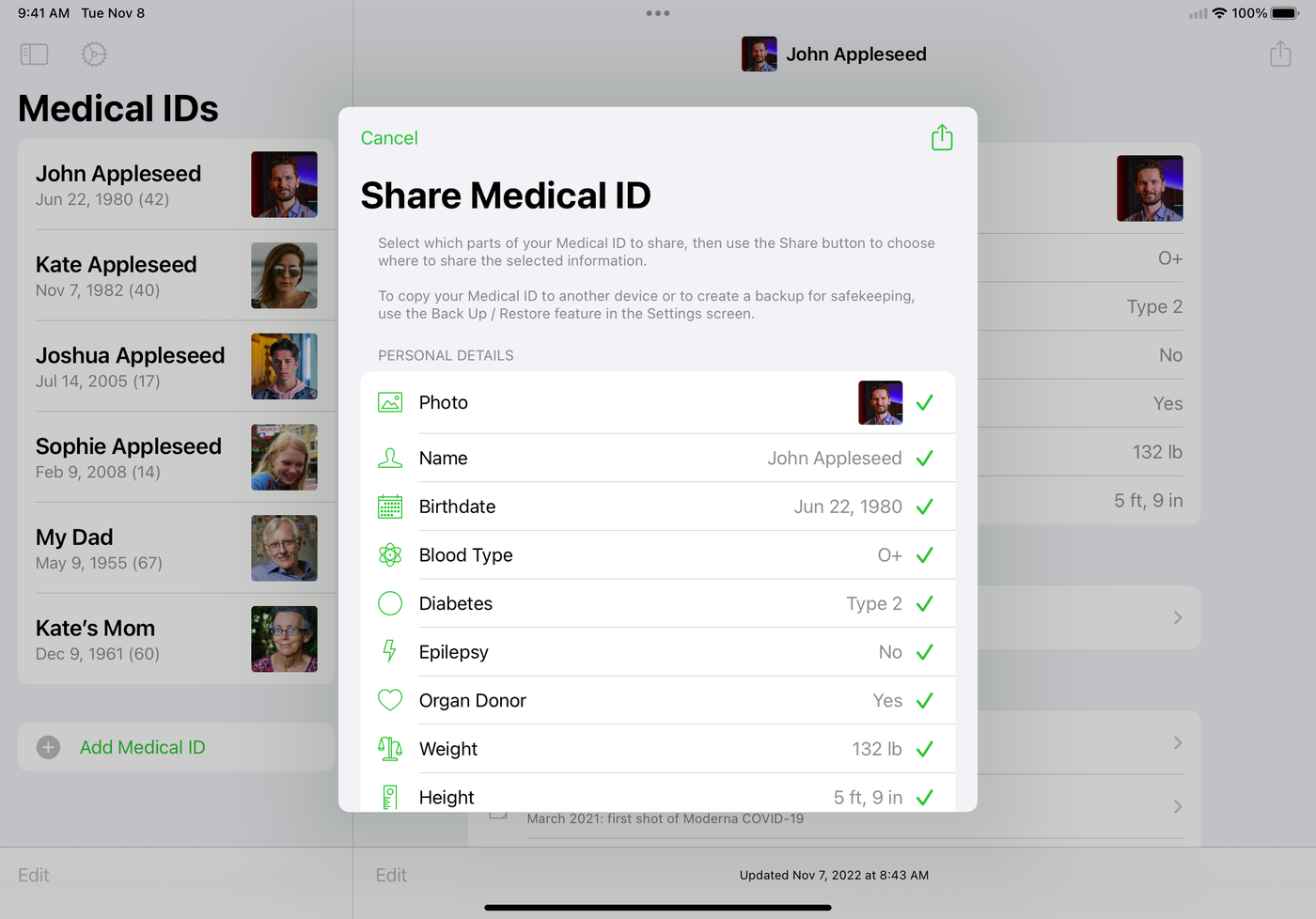The image size is (1316, 919).
Task: Tap the Epilepsy lightning bolt icon
Action: (390, 651)
